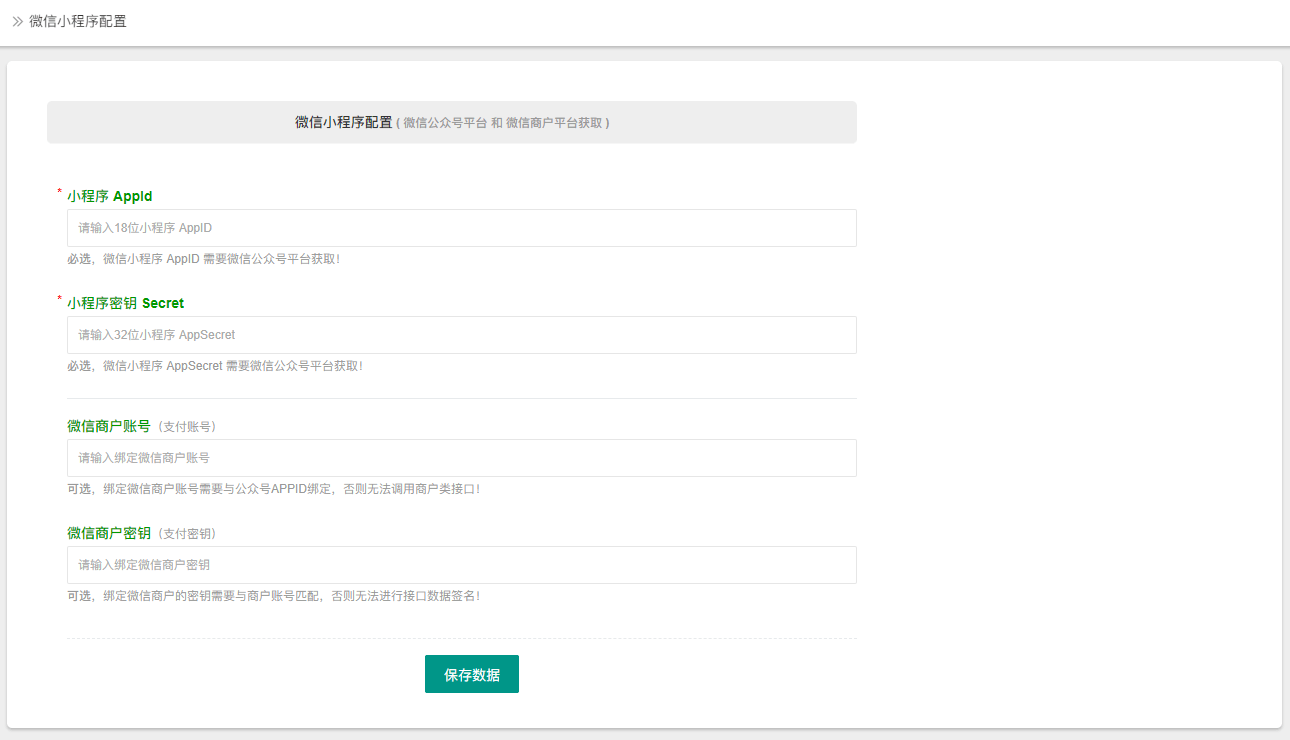Screen dimensions: 1290x740
Task: Click the hint about 接口数据签名
Action: (x=273, y=596)
